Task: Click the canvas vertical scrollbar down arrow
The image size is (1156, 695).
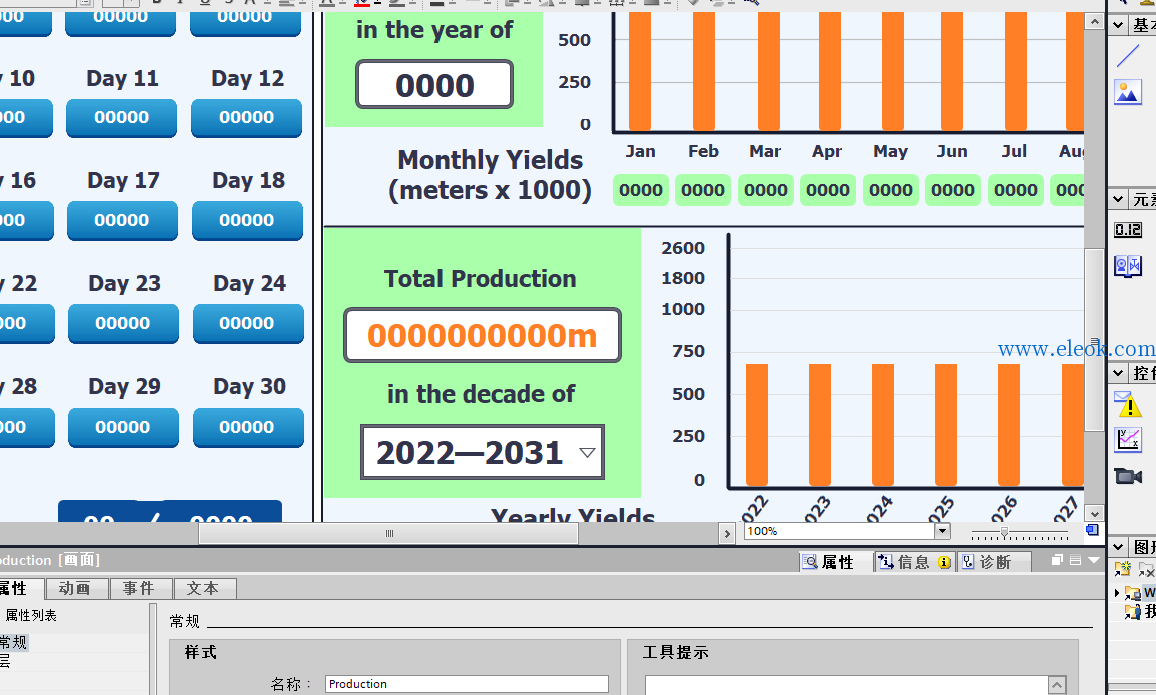Action: (x=1094, y=514)
